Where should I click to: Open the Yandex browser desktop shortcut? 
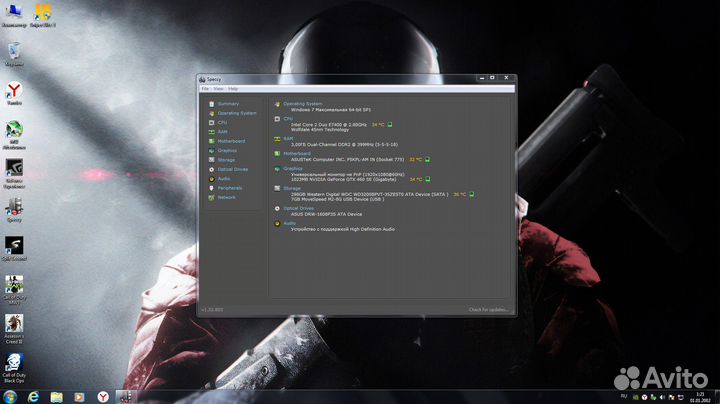pyautogui.click(x=14, y=94)
